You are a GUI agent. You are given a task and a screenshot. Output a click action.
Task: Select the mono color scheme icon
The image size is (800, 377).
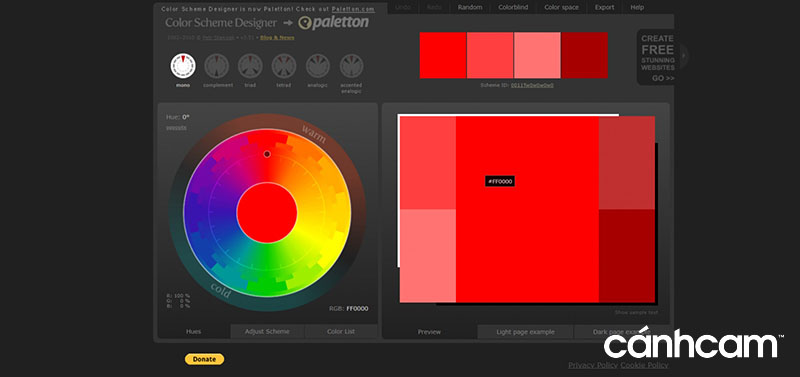[183, 66]
